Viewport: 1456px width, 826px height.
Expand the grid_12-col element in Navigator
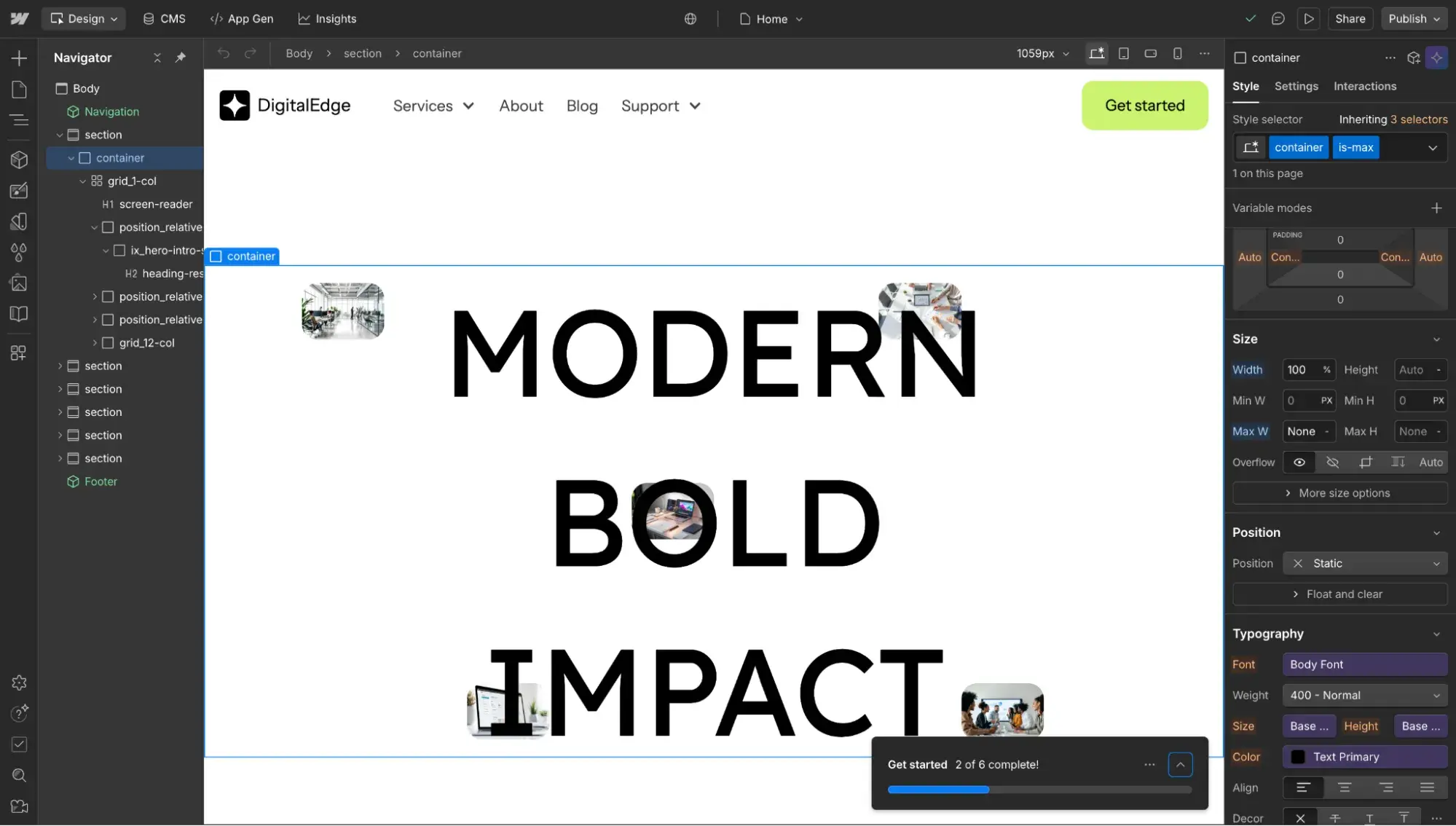pos(95,342)
